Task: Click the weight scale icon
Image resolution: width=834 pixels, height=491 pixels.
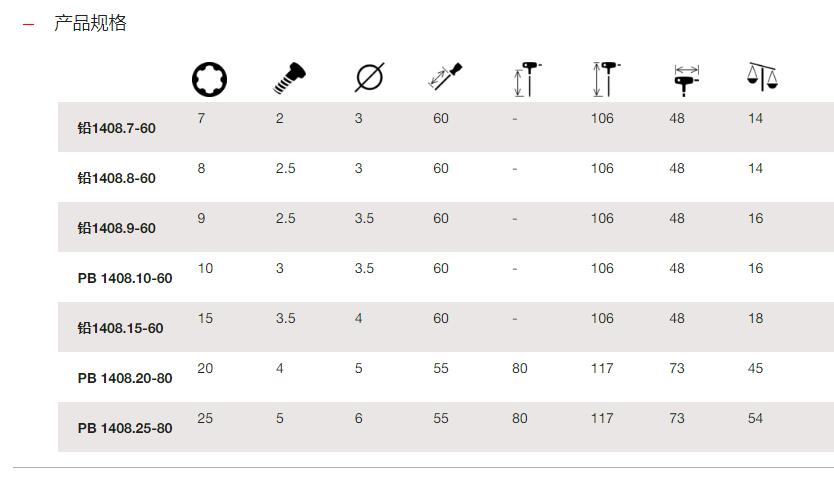Action: 762,77
